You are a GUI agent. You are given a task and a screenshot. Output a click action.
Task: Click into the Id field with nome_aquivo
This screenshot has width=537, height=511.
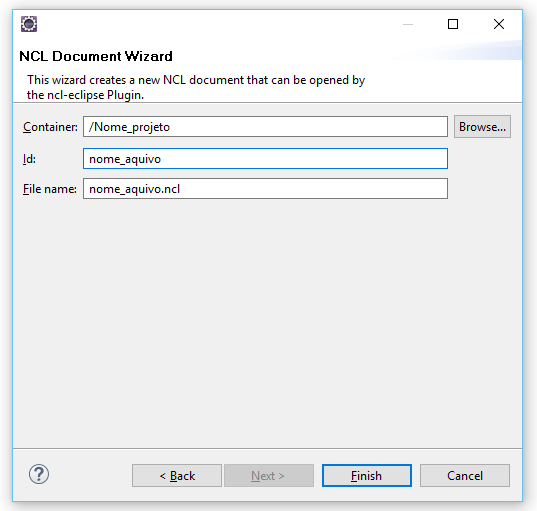[265, 159]
